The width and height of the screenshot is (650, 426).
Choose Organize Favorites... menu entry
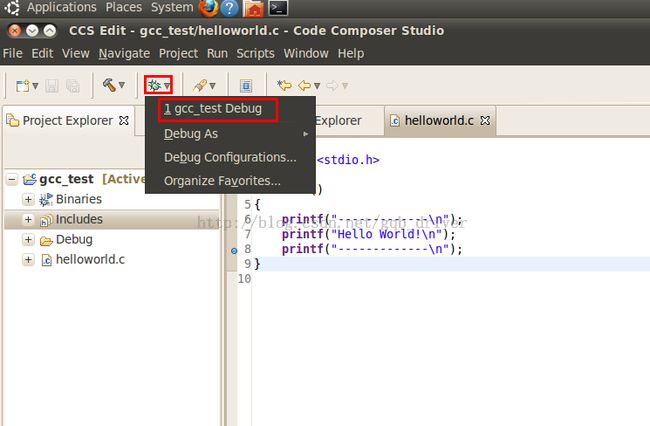click(230, 181)
